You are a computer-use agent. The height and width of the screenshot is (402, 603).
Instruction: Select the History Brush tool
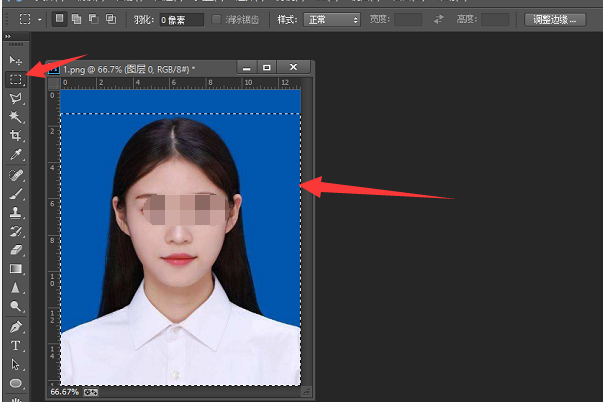pyautogui.click(x=16, y=231)
